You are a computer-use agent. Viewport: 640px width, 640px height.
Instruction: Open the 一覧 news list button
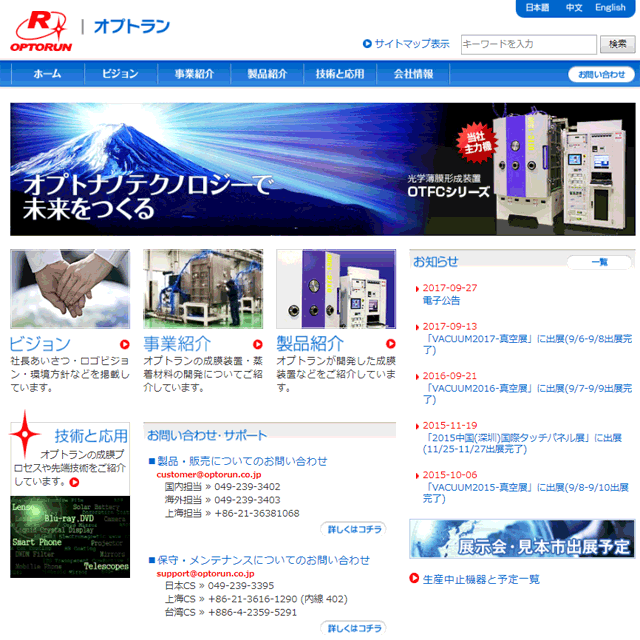point(599,262)
